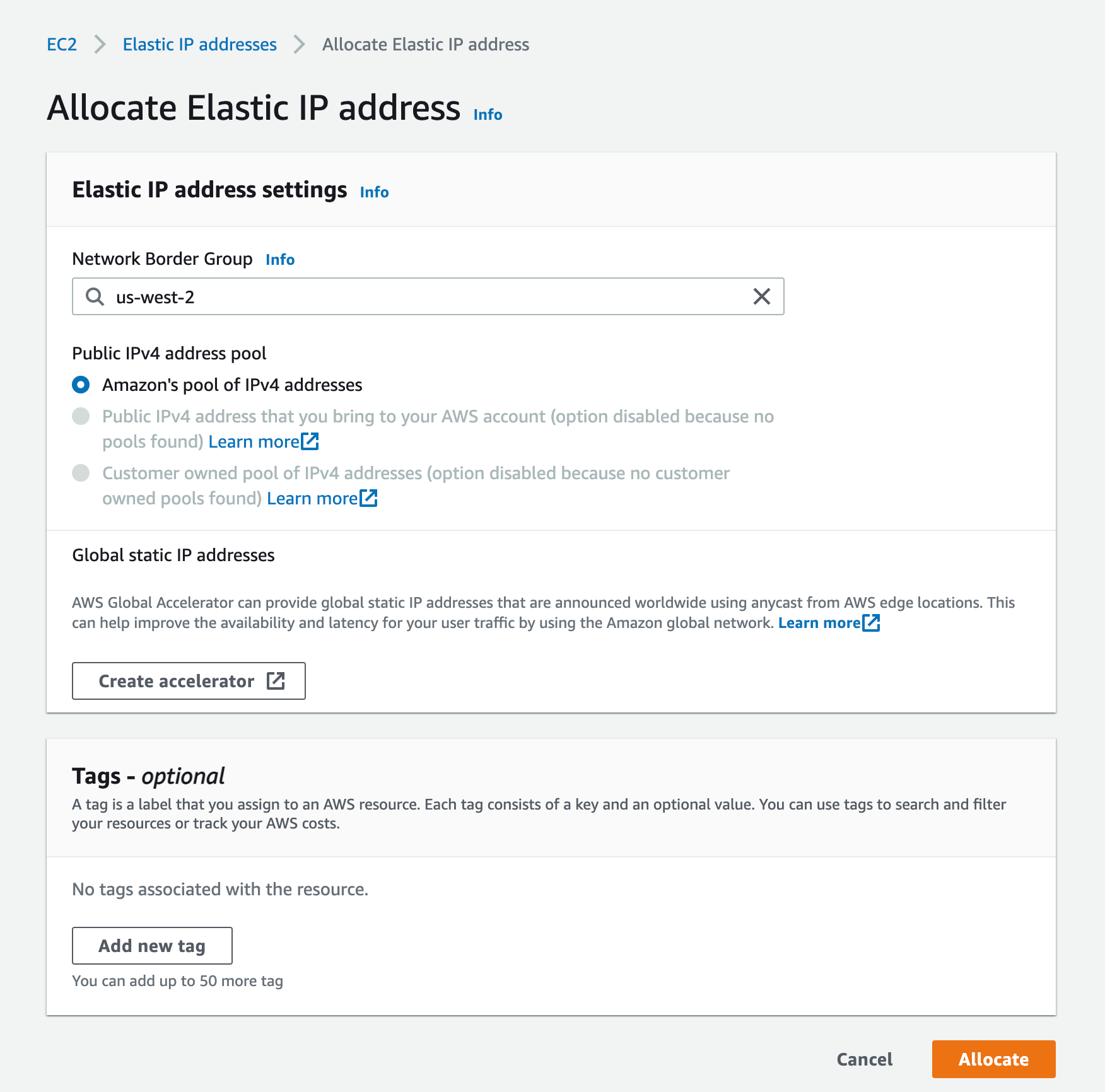Image resolution: width=1105 pixels, height=1092 pixels.
Task: Open the Info link for Network Border Group
Action: pyautogui.click(x=280, y=260)
